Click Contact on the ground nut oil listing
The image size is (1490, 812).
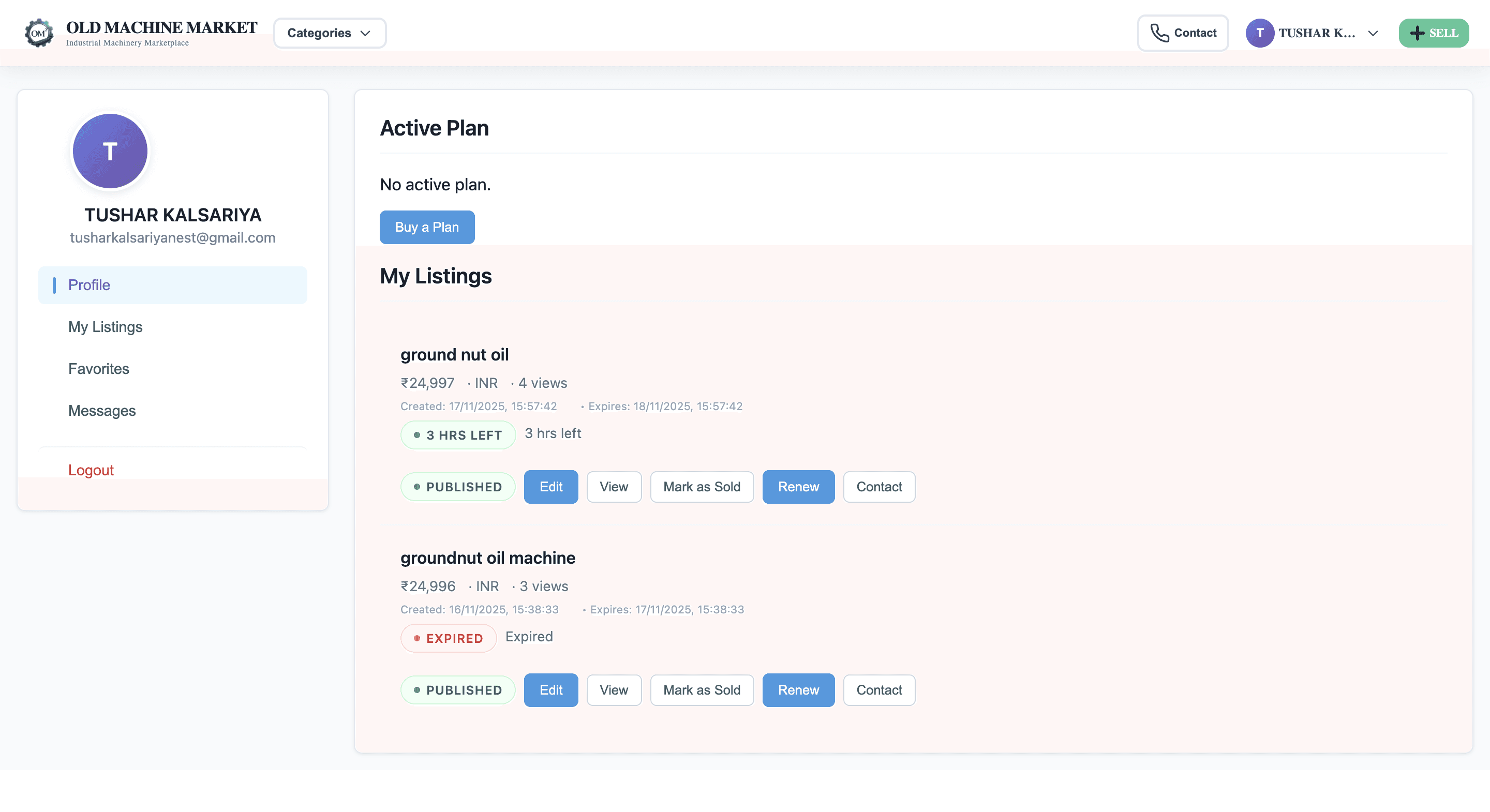coord(878,487)
